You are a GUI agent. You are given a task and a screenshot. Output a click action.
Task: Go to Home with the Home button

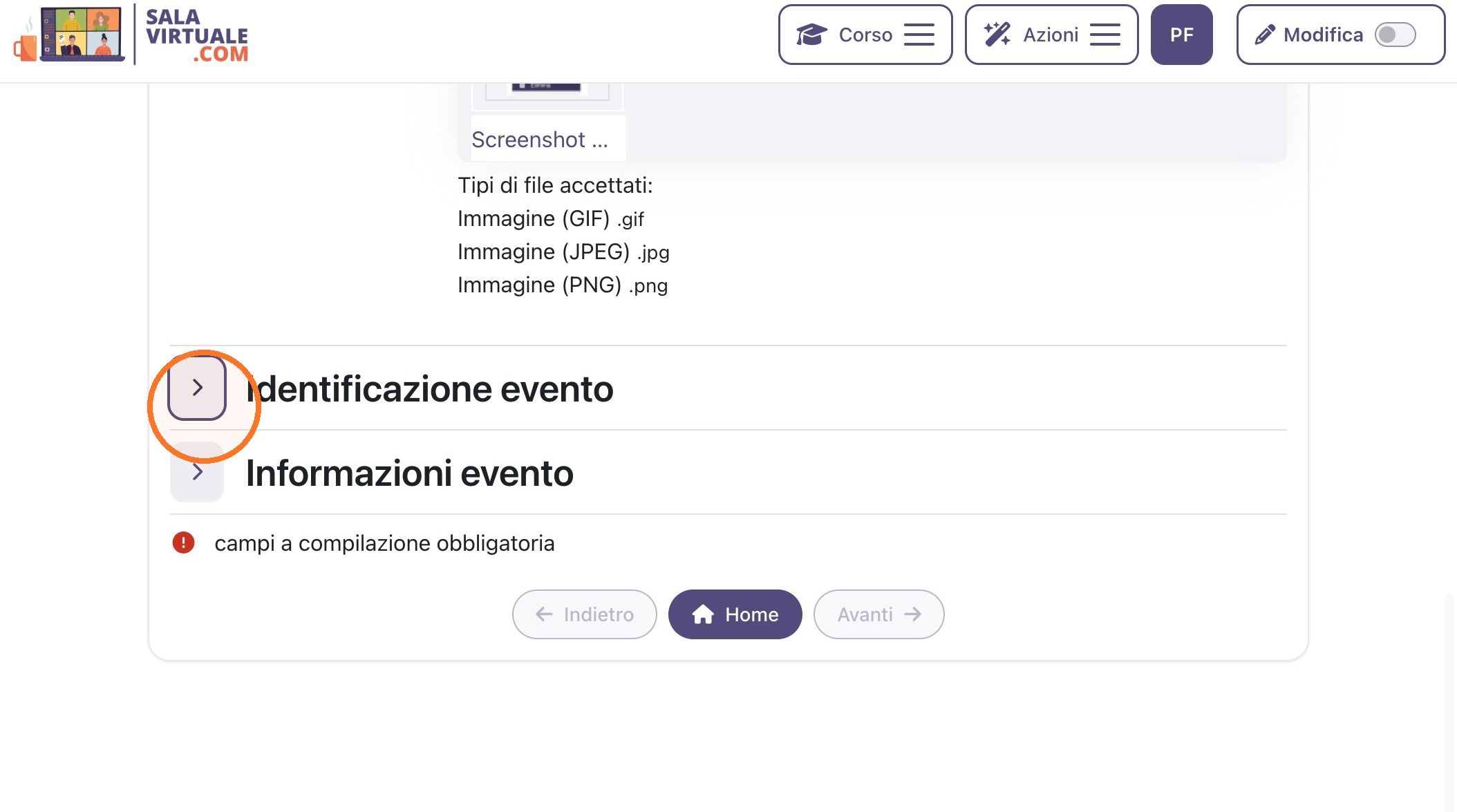[x=735, y=614]
